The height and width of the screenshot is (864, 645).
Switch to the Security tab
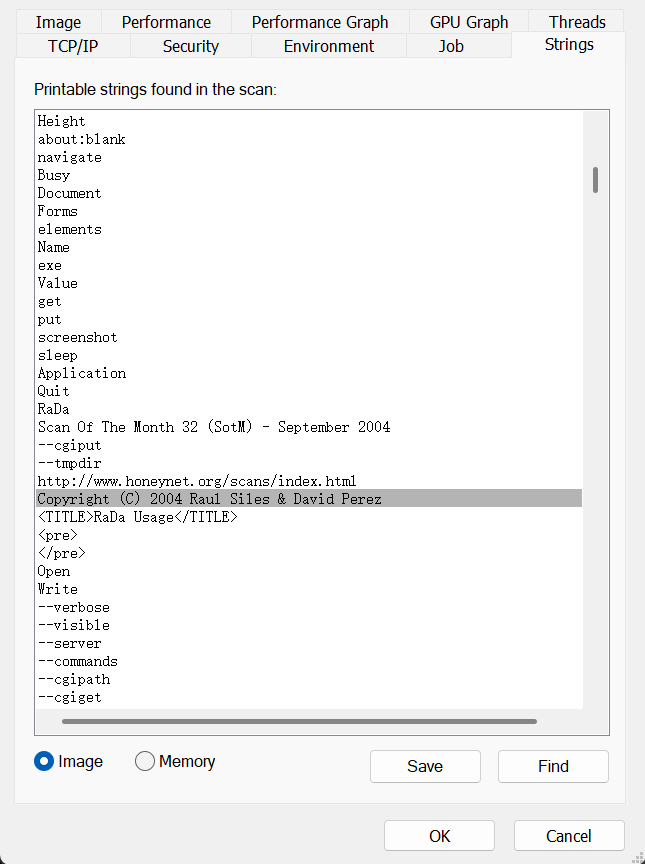pyautogui.click(x=191, y=46)
